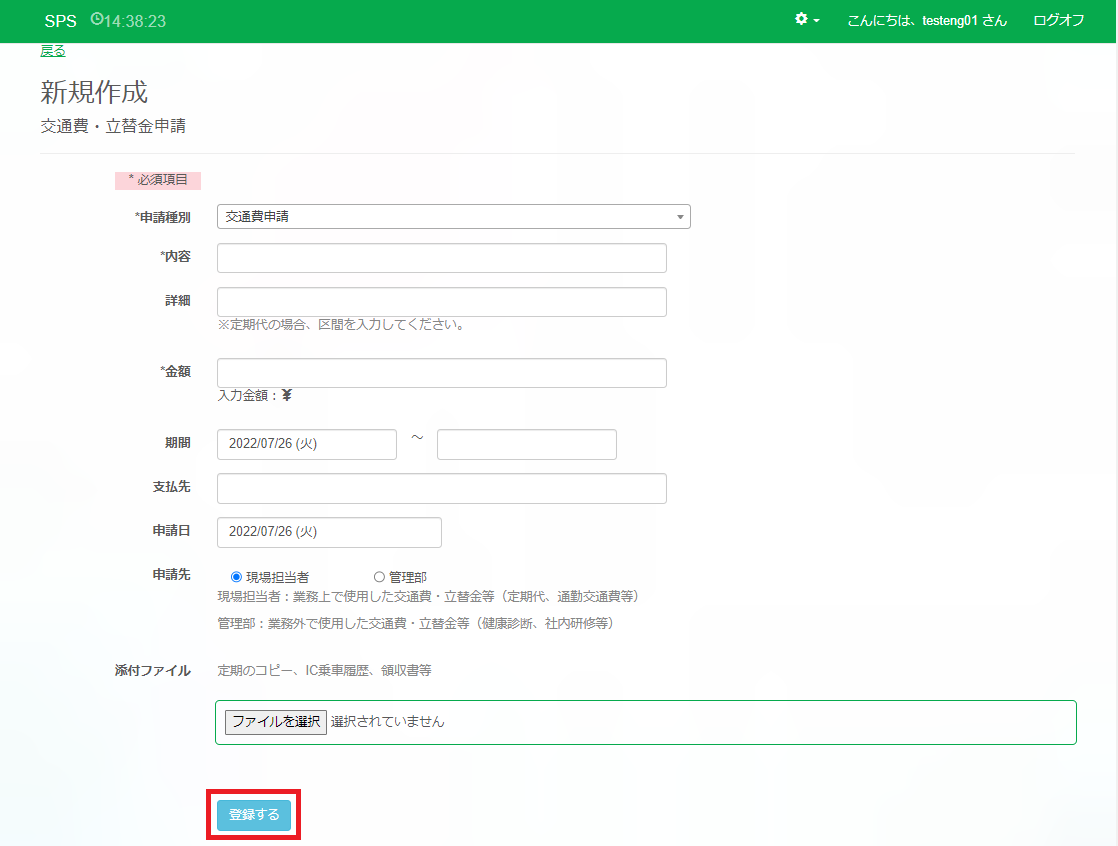Click the clock icon beside the time

[x=96, y=20]
